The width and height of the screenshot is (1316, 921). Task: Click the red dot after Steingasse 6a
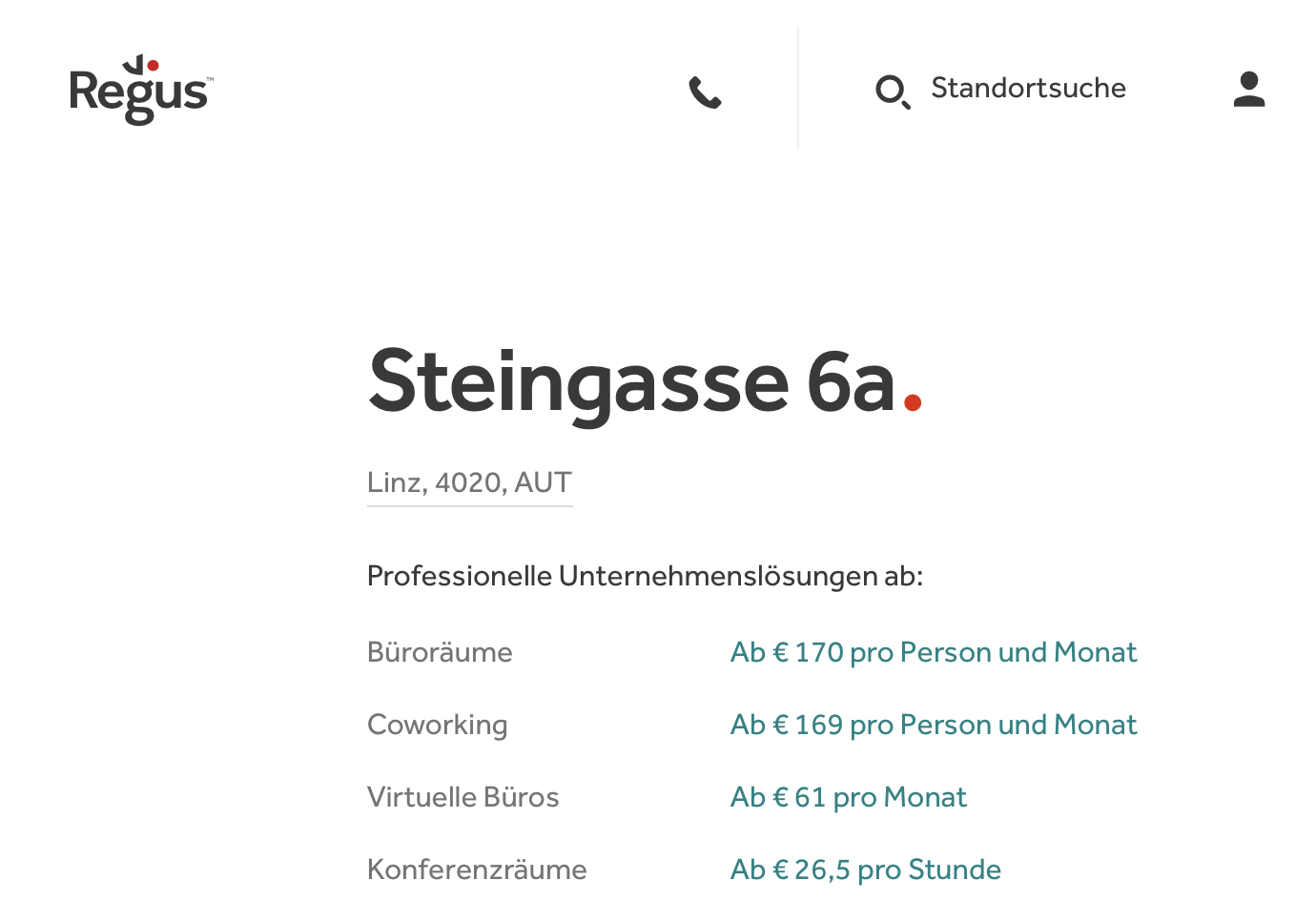pos(913,402)
